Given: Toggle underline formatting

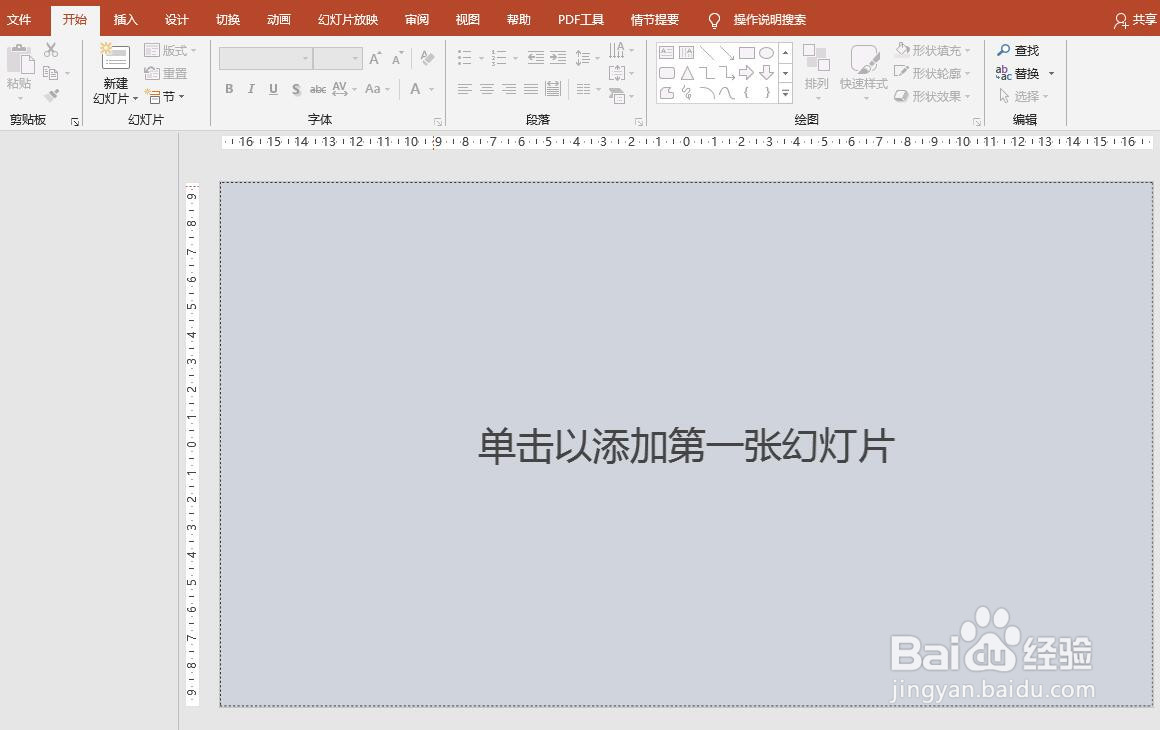Looking at the screenshot, I should [272, 89].
